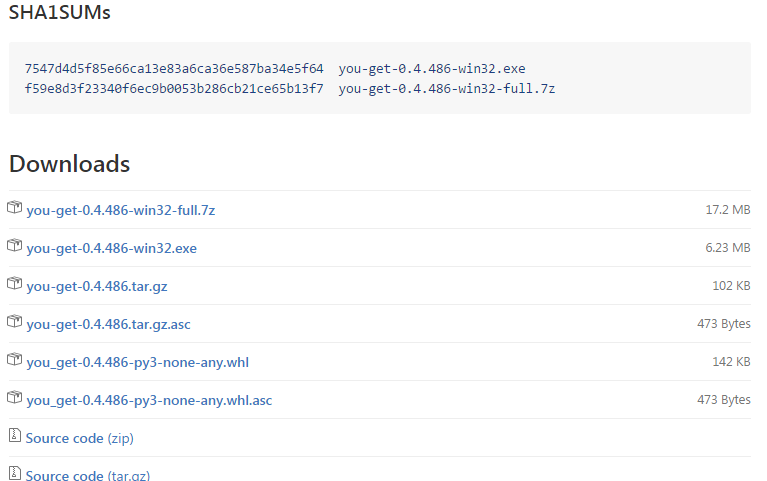The width and height of the screenshot is (767, 481).
Task: Click package icon beside you-get-0.4.486.tar.gz.asc
Action: point(15,321)
